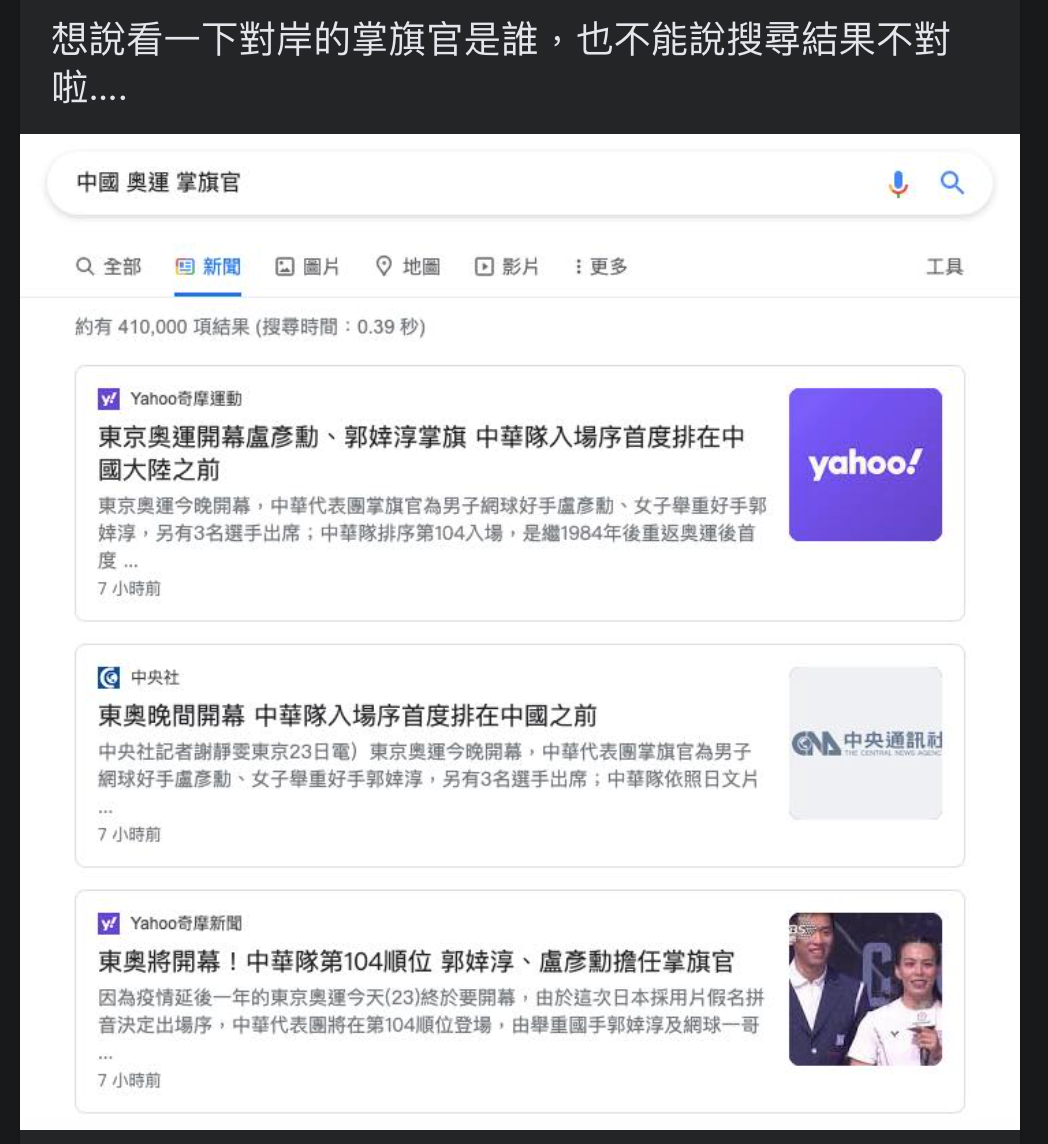Screen dimensions: 1048x1144
Task: Open the 工具 options
Action: (944, 266)
